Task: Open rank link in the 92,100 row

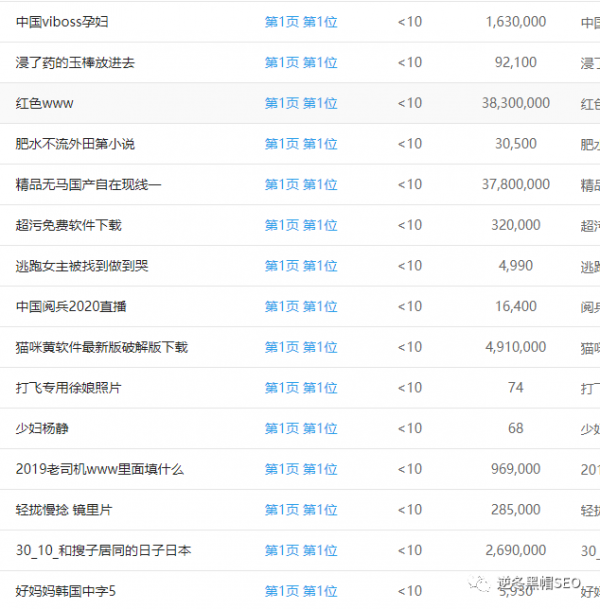Action: 300,63
